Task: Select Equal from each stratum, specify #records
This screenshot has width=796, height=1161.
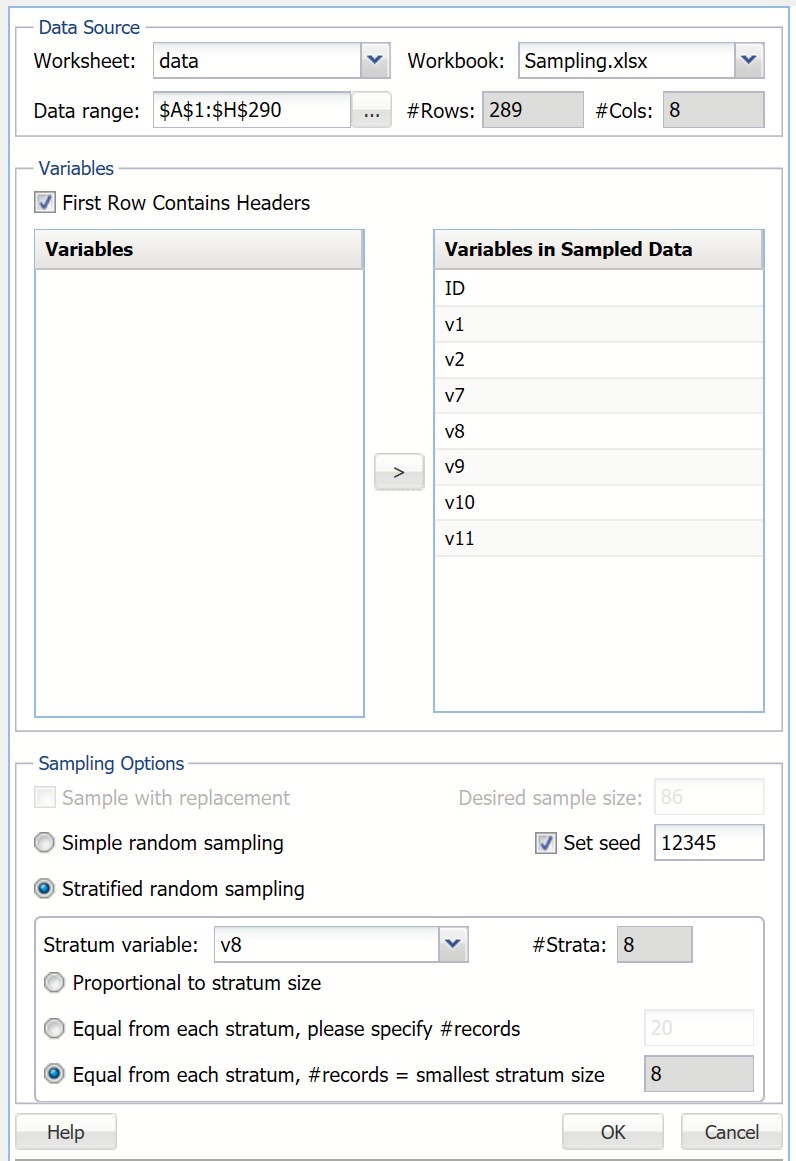Action: 55,1028
